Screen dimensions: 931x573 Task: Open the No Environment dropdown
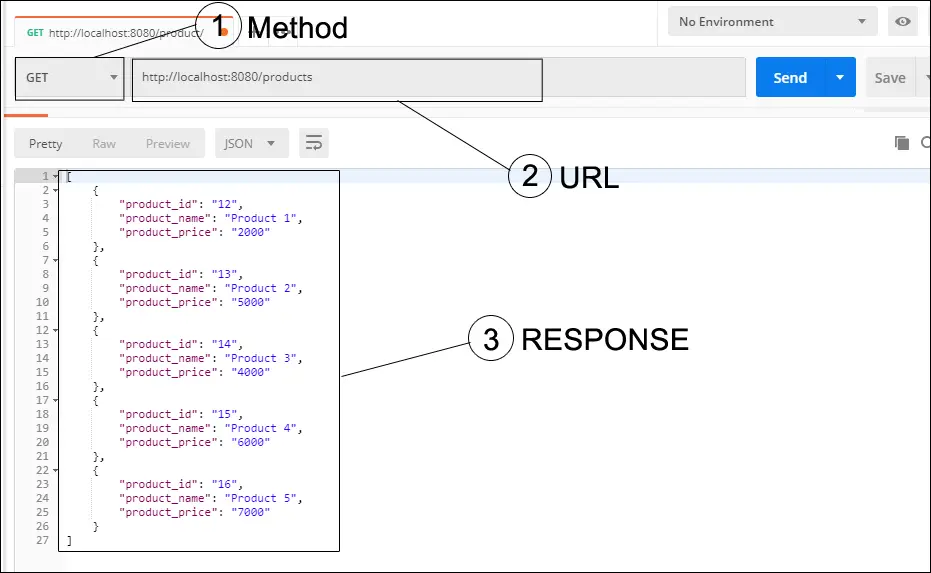click(772, 21)
